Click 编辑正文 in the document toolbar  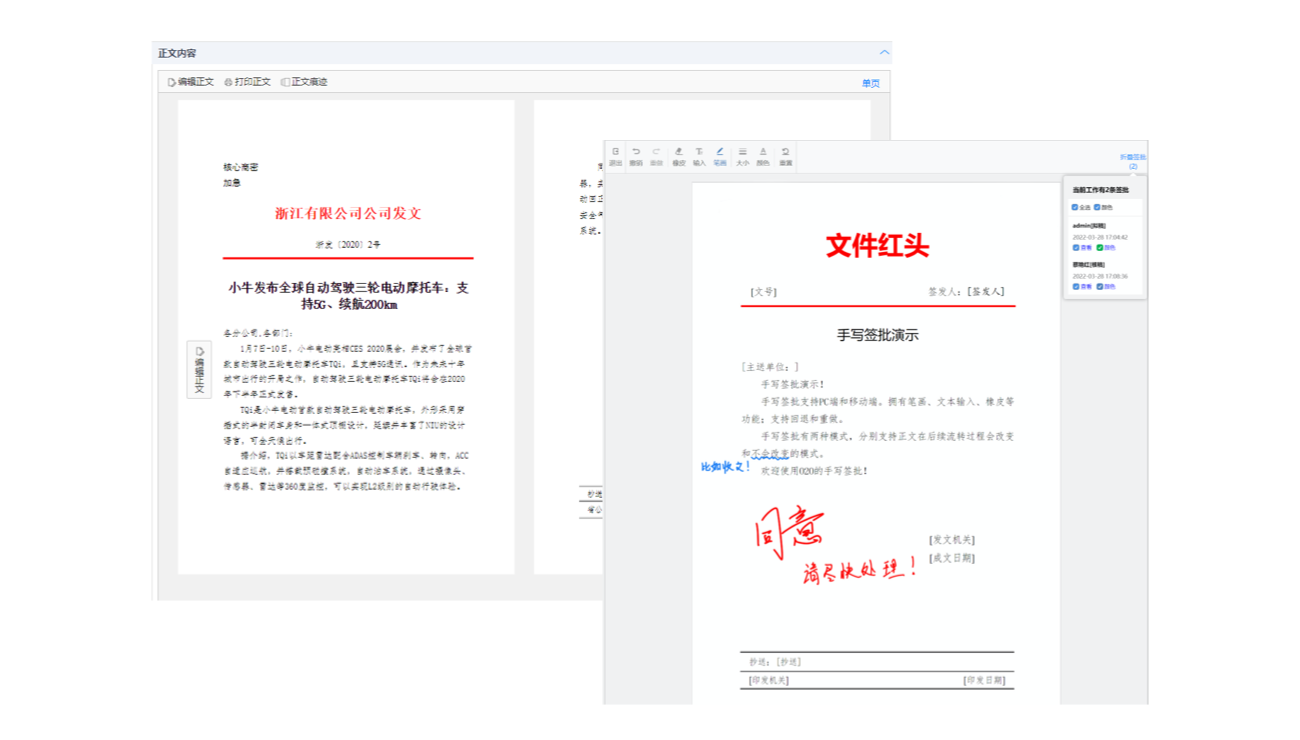coord(191,82)
